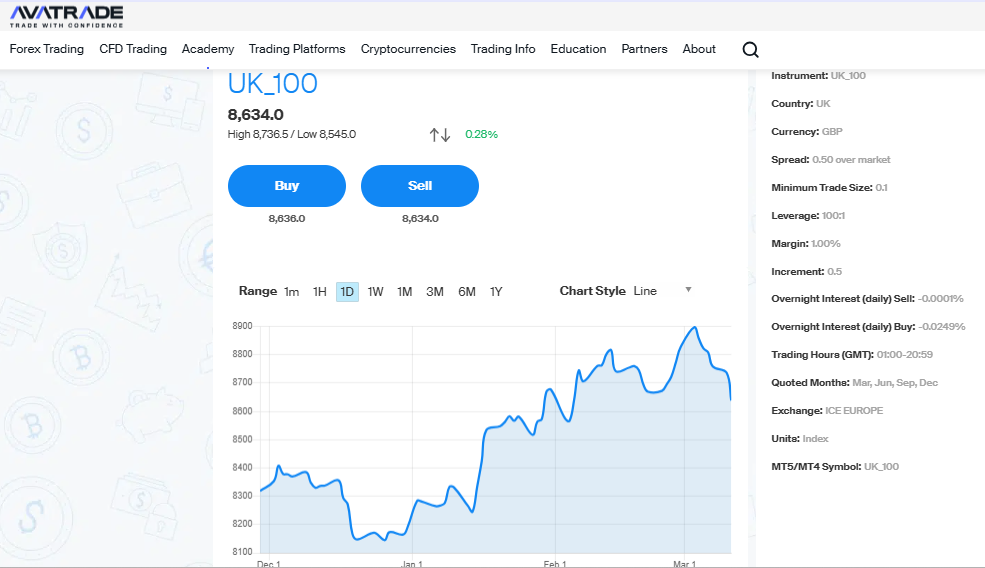Viewport: 985px width, 568px height.
Task: Click the Leverage: 100:1 row
Action: pyautogui.click(x=808, y=216)
